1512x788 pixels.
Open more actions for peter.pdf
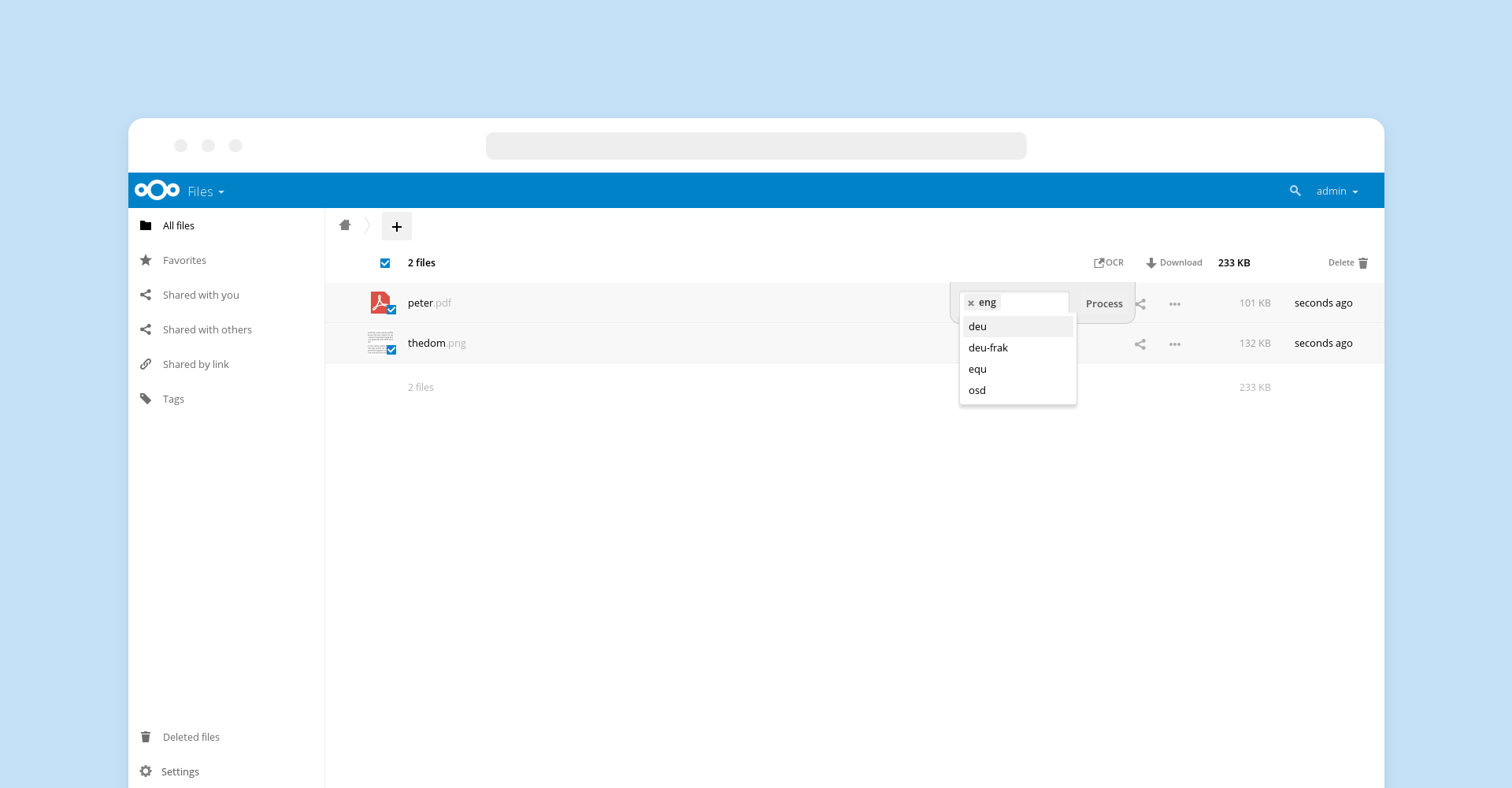pos(1174,304)
